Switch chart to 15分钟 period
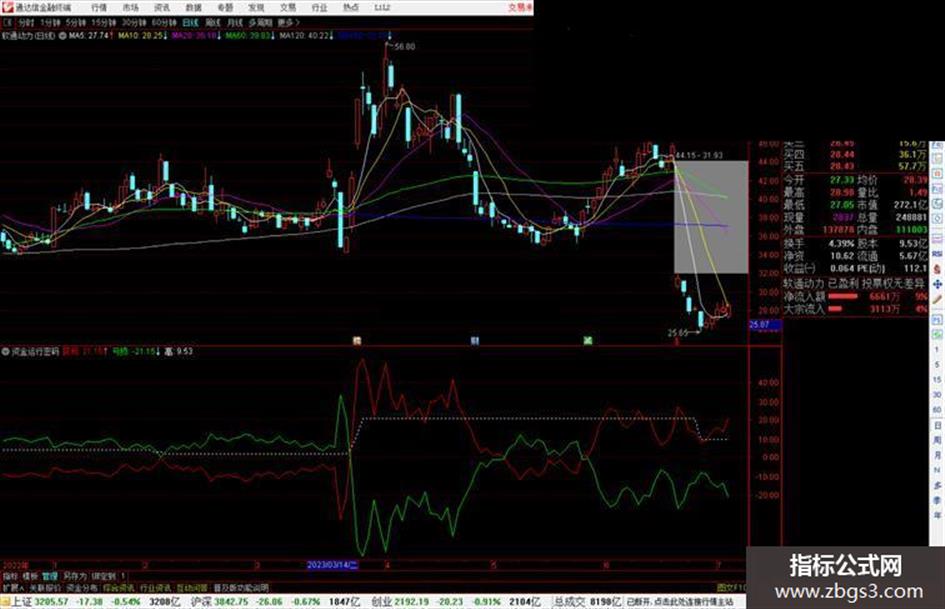This screenshot has width=945, height=609. 104,22
